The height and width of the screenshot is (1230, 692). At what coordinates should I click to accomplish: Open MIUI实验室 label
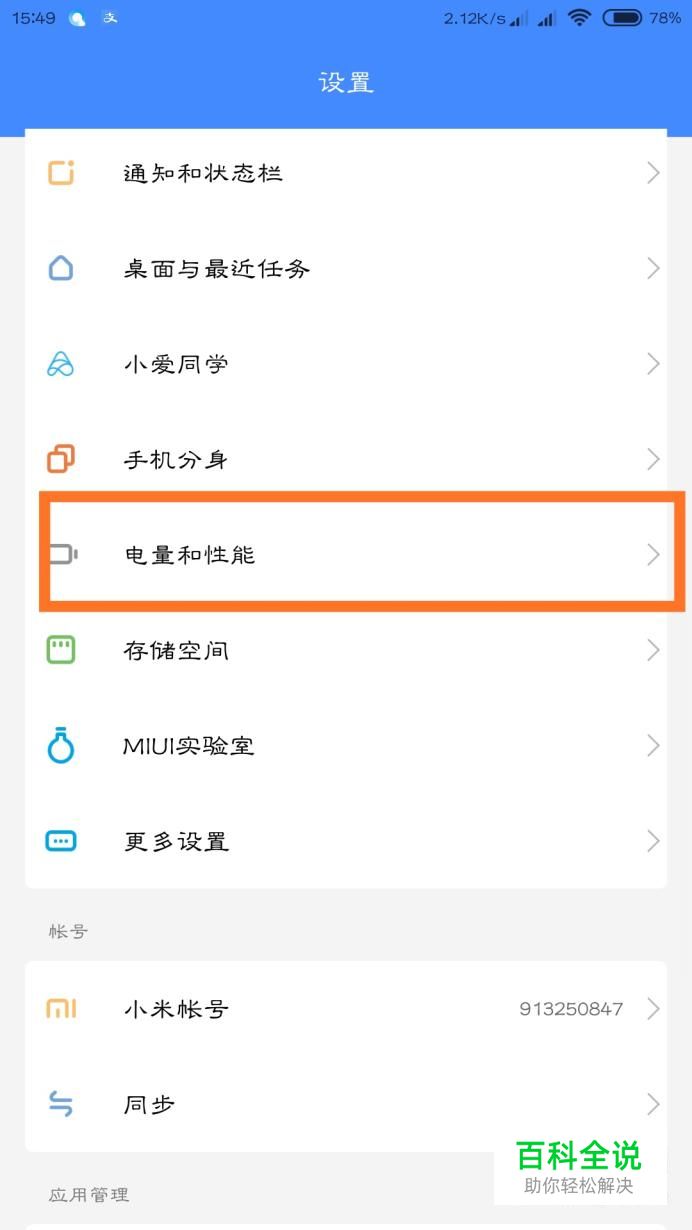tap(189, 746)
